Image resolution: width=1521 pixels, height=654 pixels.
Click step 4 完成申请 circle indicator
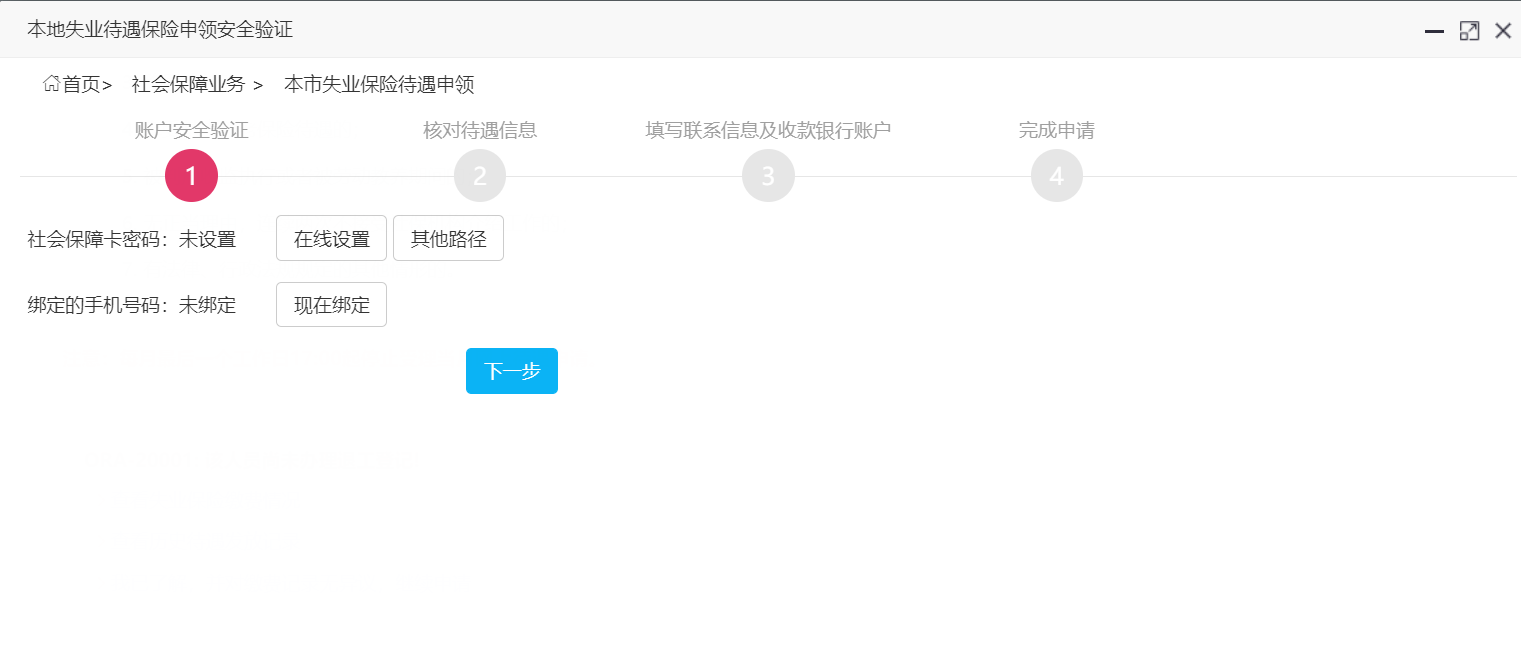[x=1056, y=175]
